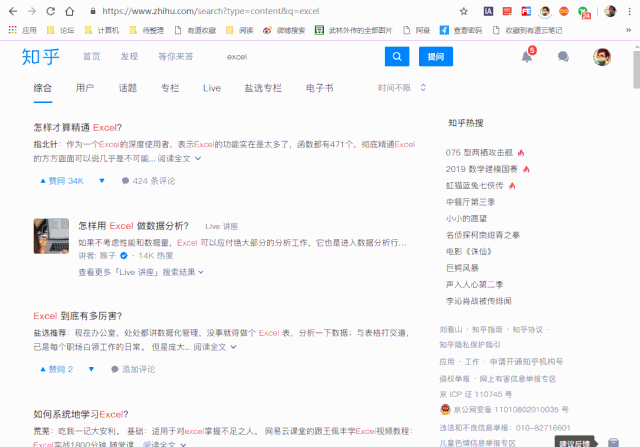
Task: Switch to the 用户 search tab
Action: click(x=85, y=88)
